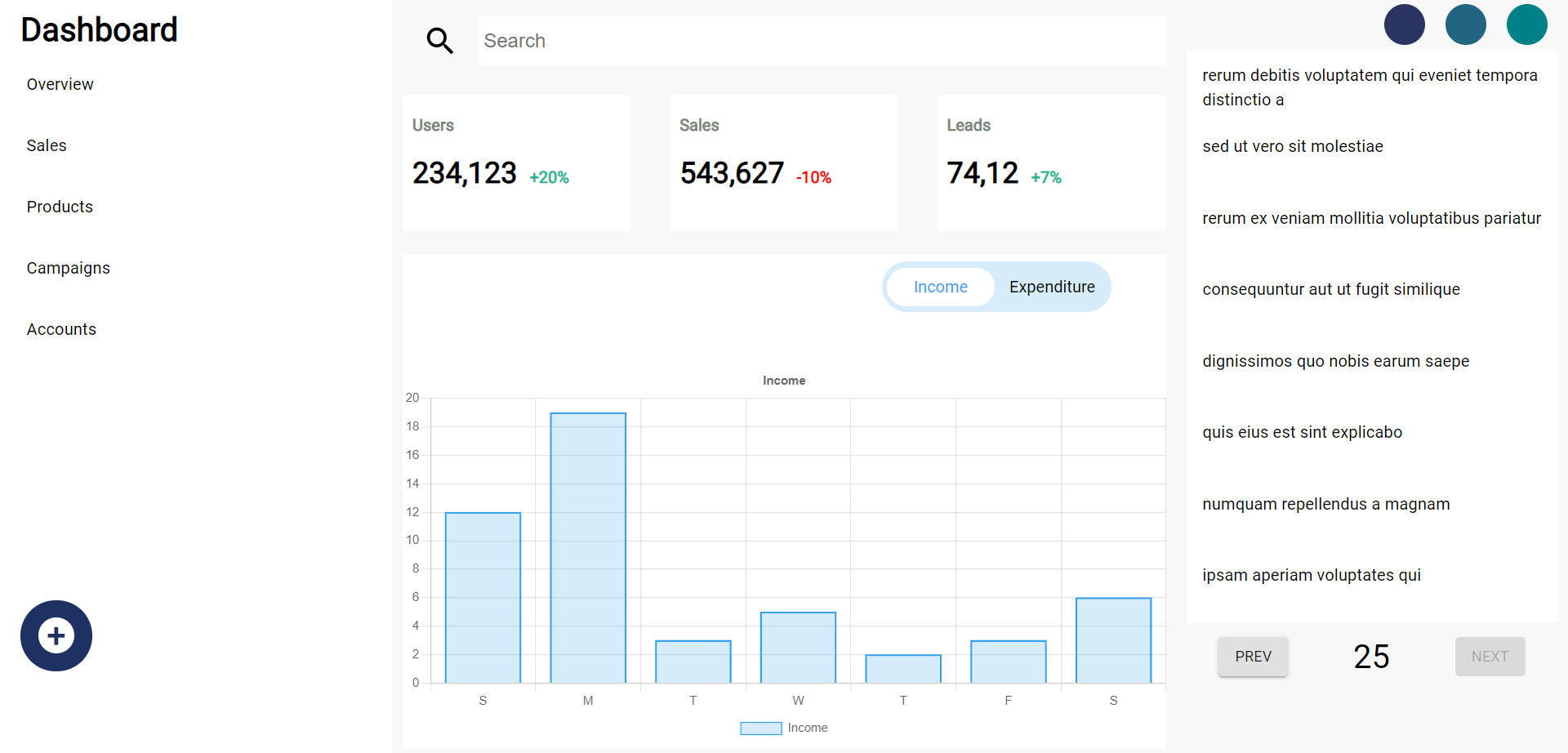Toggle the Income/Expenditure segmented control
The height and width of the screenshot is (753, 1568).
[x=996, y=287]
